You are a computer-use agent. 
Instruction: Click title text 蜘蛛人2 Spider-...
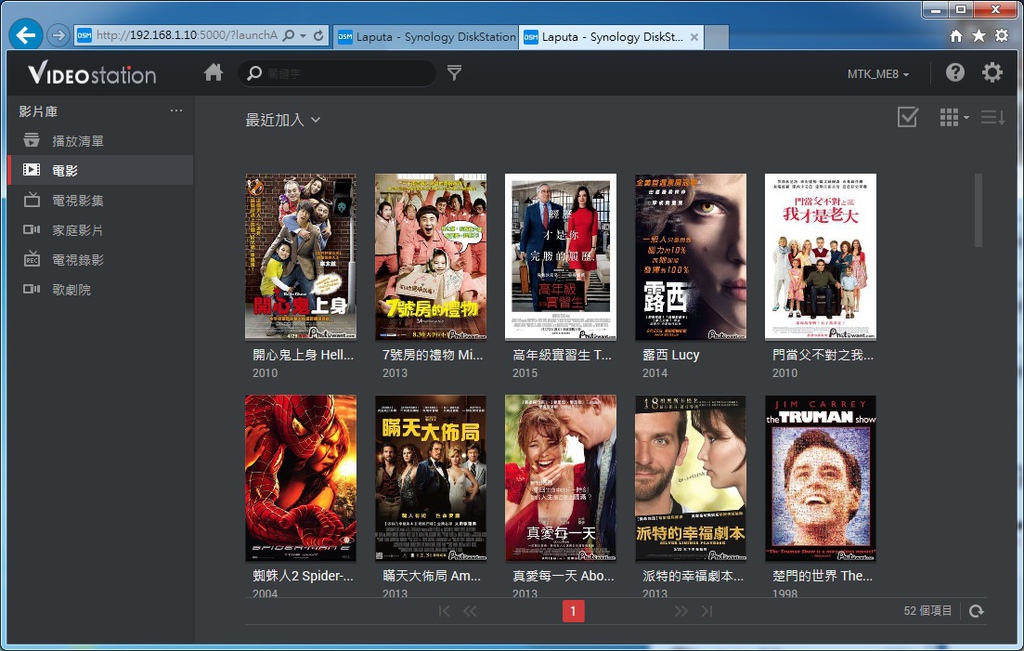point(303,575)
